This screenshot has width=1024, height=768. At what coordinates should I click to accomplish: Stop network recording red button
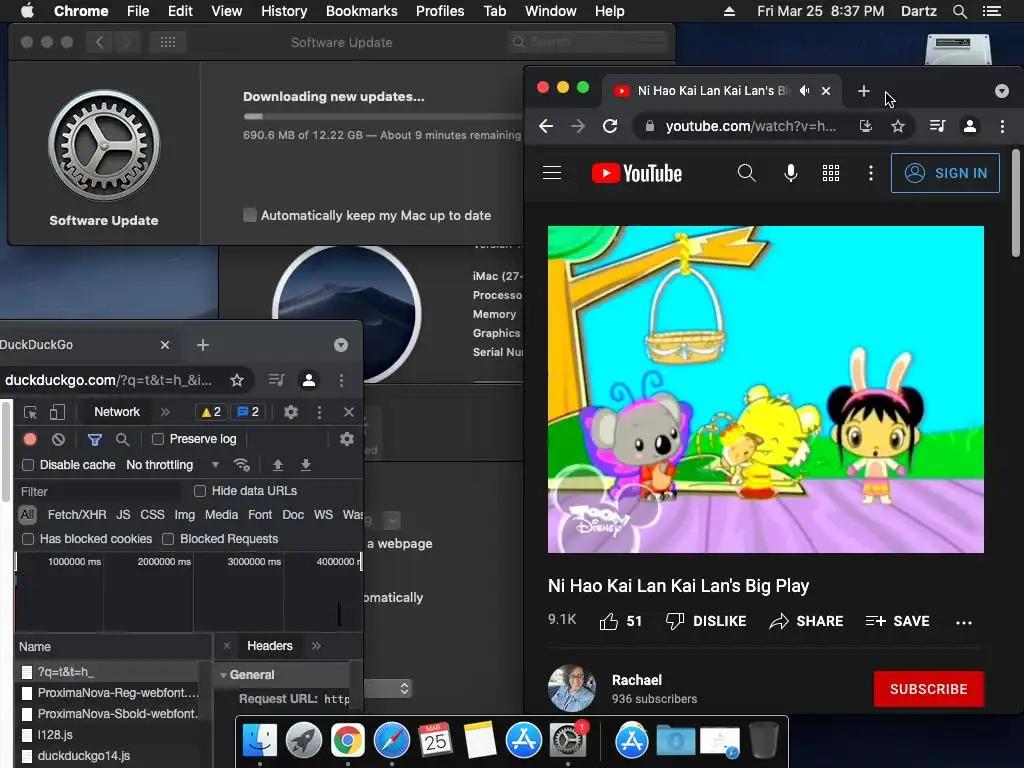pos(30,439)
